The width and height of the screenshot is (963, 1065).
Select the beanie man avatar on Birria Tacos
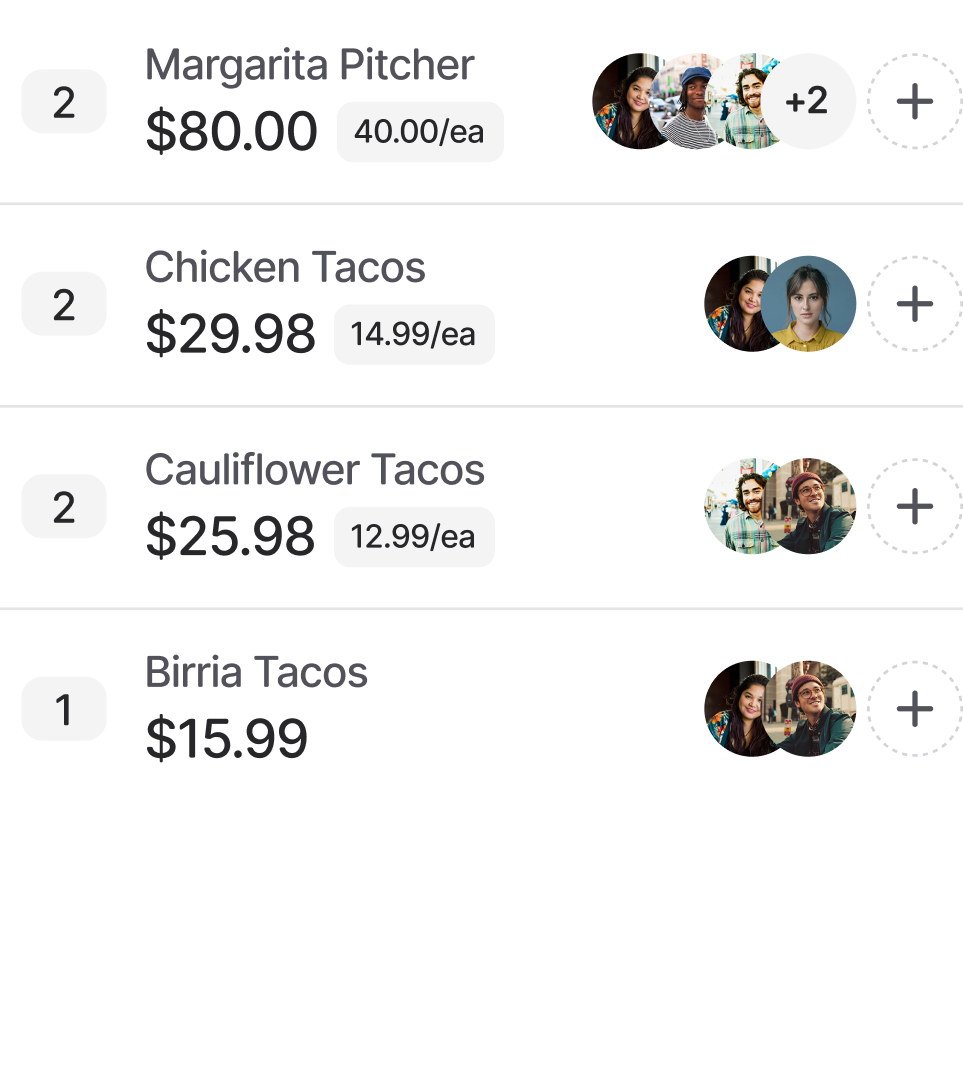tap(814, 709)
